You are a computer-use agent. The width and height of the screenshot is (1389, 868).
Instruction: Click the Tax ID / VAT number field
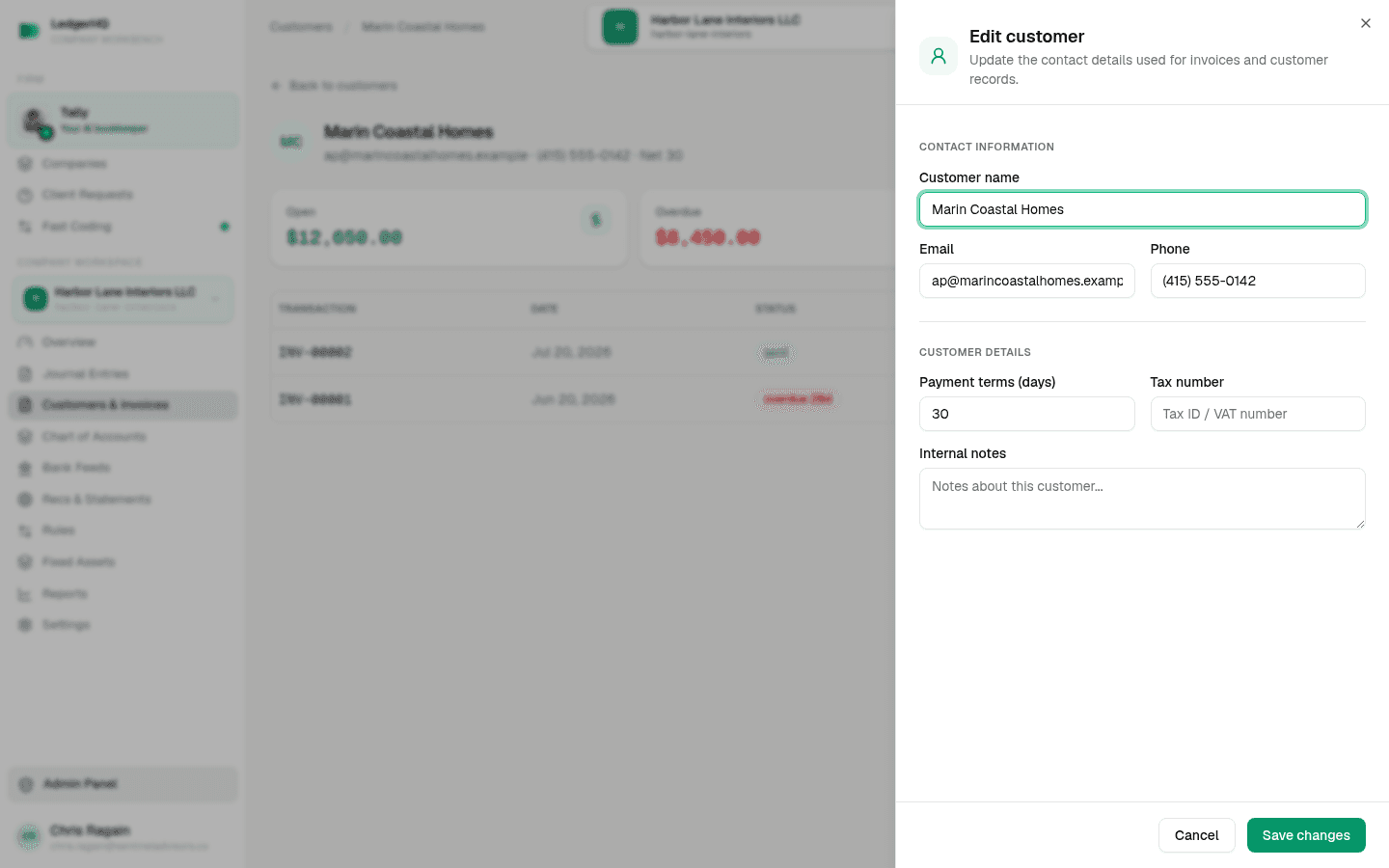click(1258, 414)
